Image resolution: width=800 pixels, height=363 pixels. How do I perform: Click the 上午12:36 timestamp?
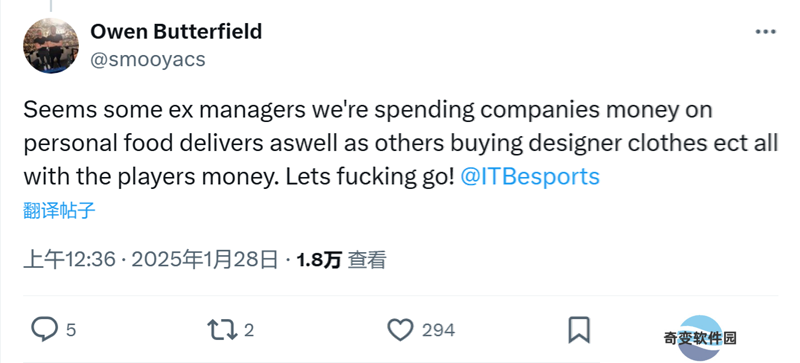tap(70, 260)
